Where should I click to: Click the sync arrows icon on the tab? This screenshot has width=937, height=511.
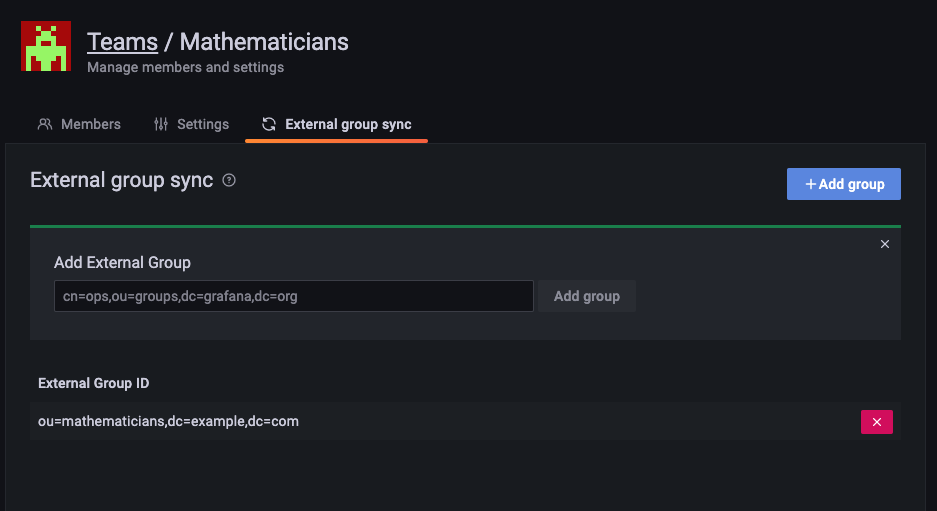(269, 124)
